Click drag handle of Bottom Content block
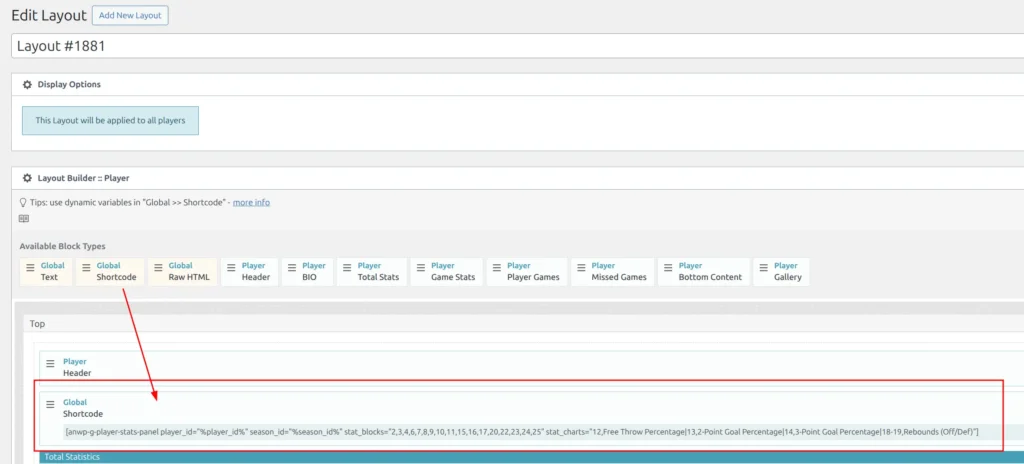 tap(667, 268)
